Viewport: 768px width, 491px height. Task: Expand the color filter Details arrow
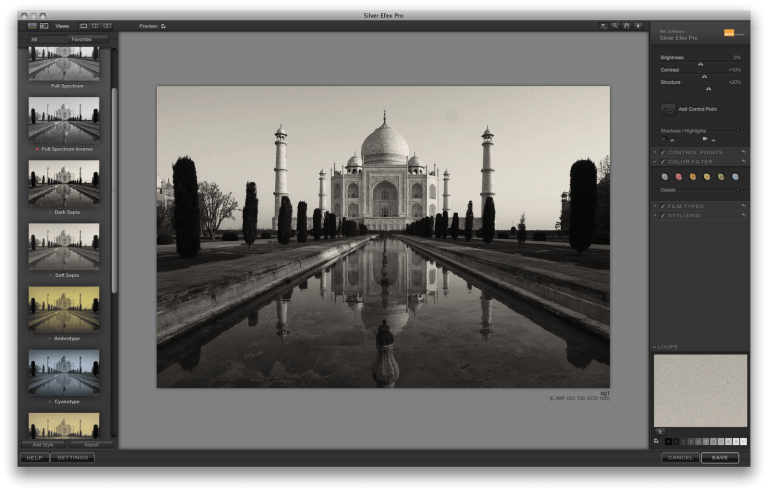pos(738,190)
